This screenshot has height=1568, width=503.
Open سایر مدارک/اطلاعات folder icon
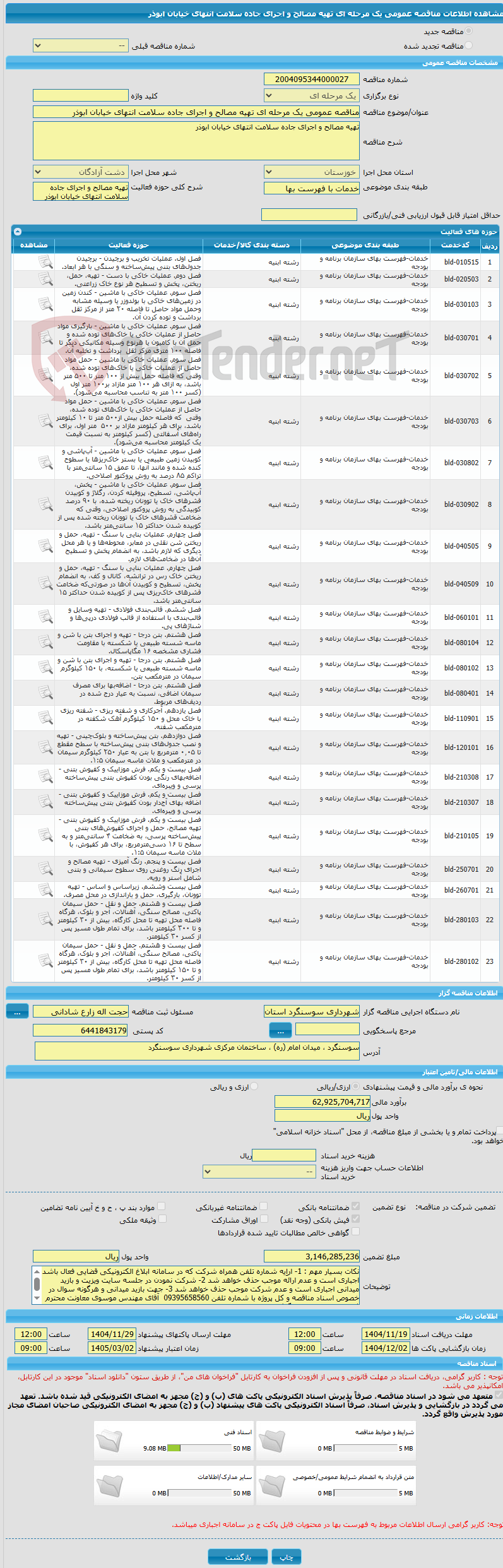tap(109, 1485)
